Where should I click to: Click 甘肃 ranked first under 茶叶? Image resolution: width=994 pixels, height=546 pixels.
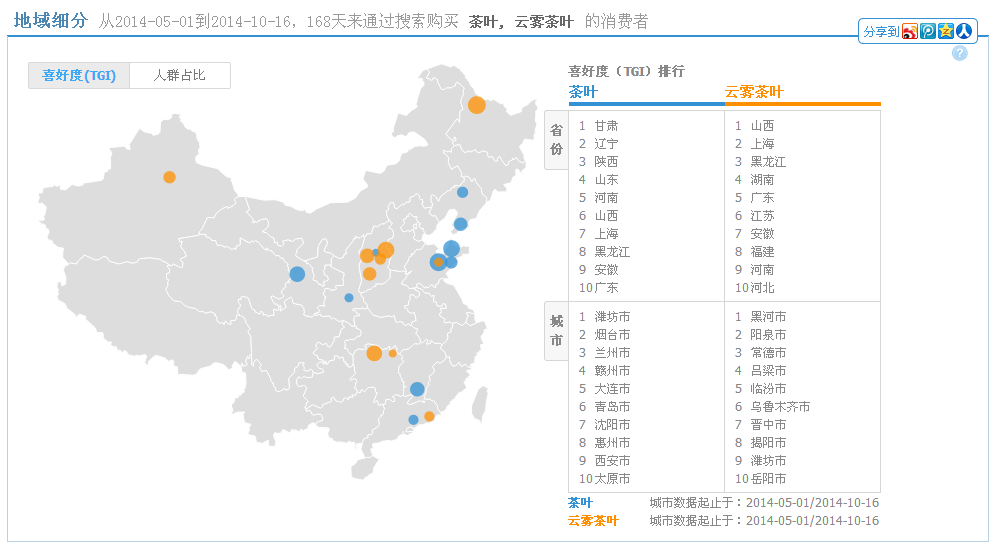click(606, 126)
